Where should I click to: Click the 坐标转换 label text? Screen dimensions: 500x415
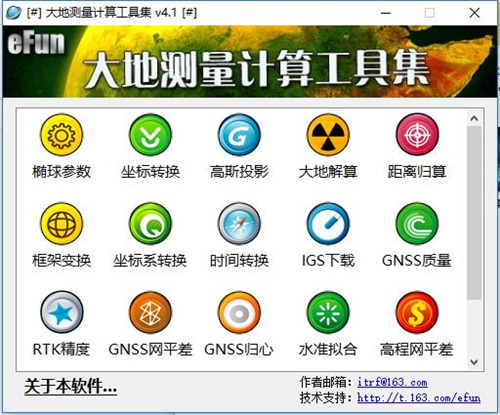point(150,172)
